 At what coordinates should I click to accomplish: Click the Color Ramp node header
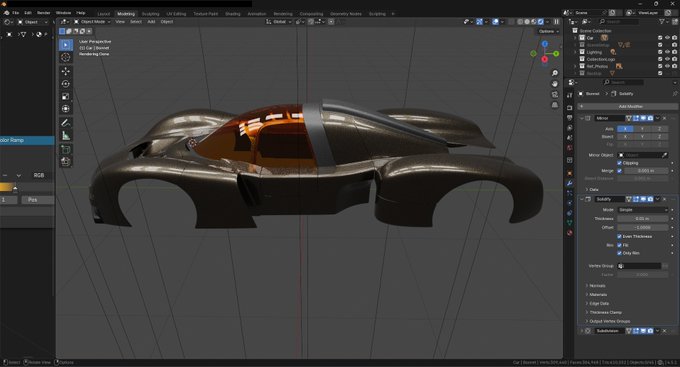[x=27, y=140]
